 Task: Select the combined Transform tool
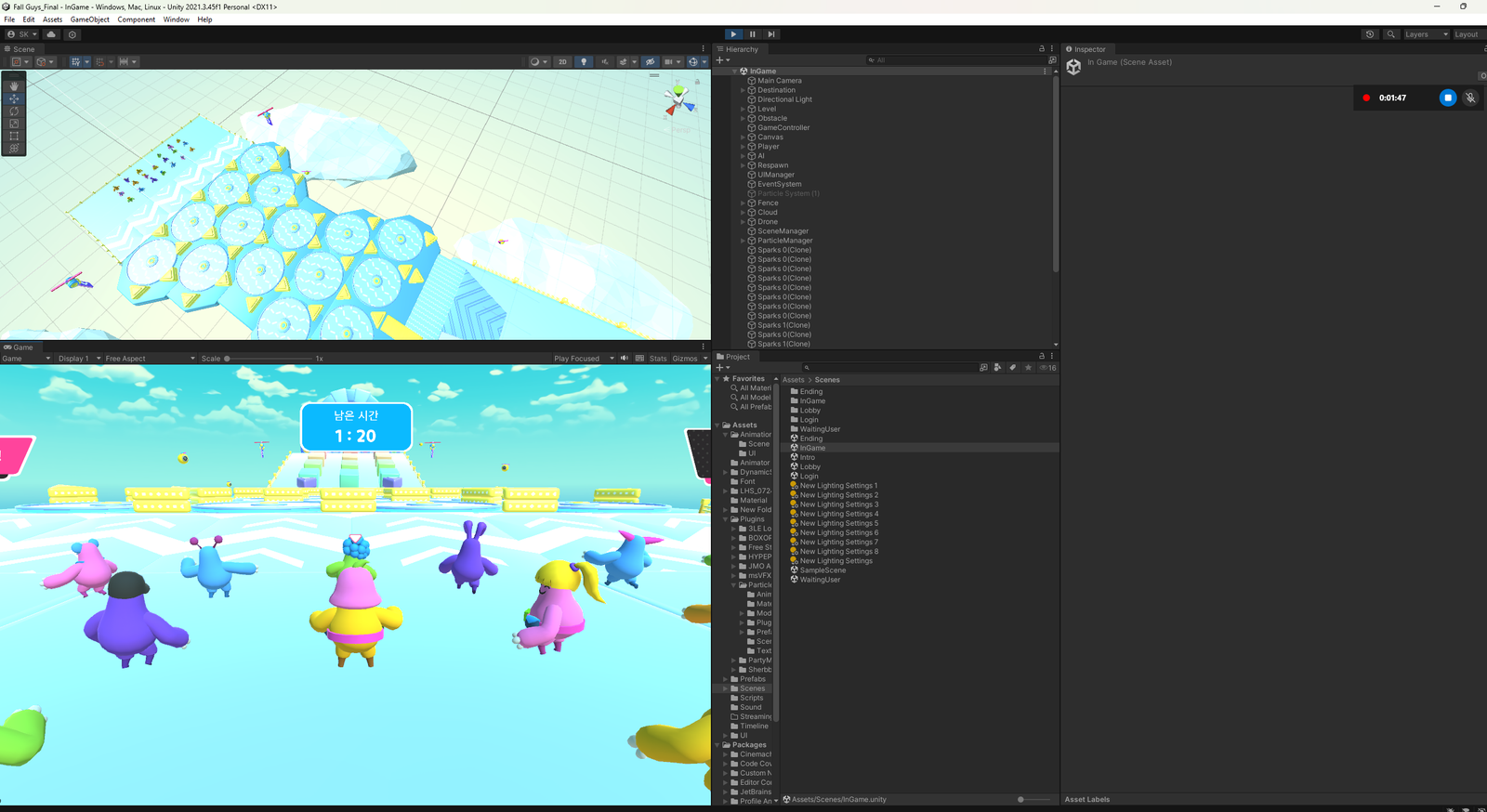click(x=14, y=148)
